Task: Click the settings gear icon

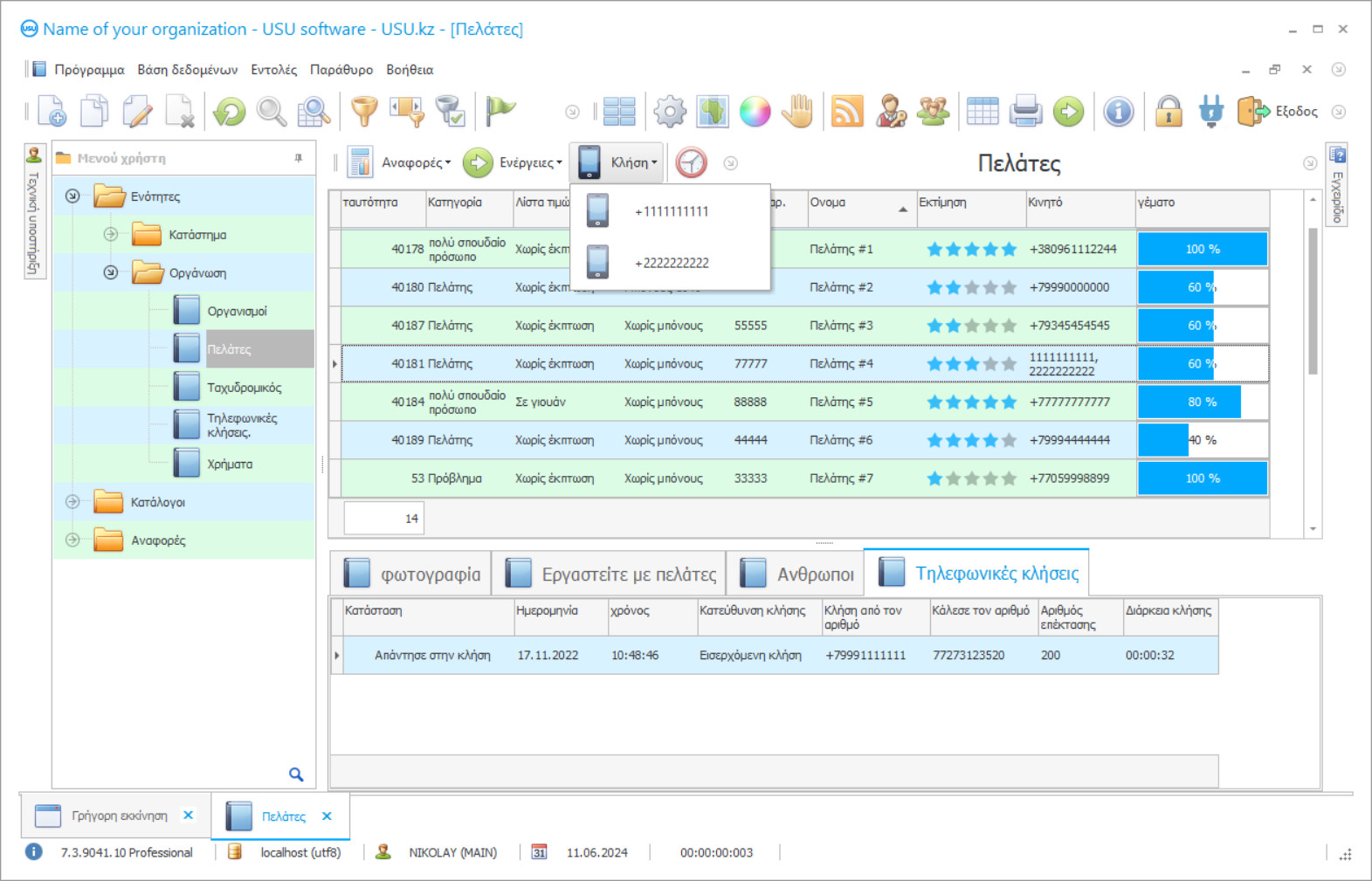Action: (670, 112)
